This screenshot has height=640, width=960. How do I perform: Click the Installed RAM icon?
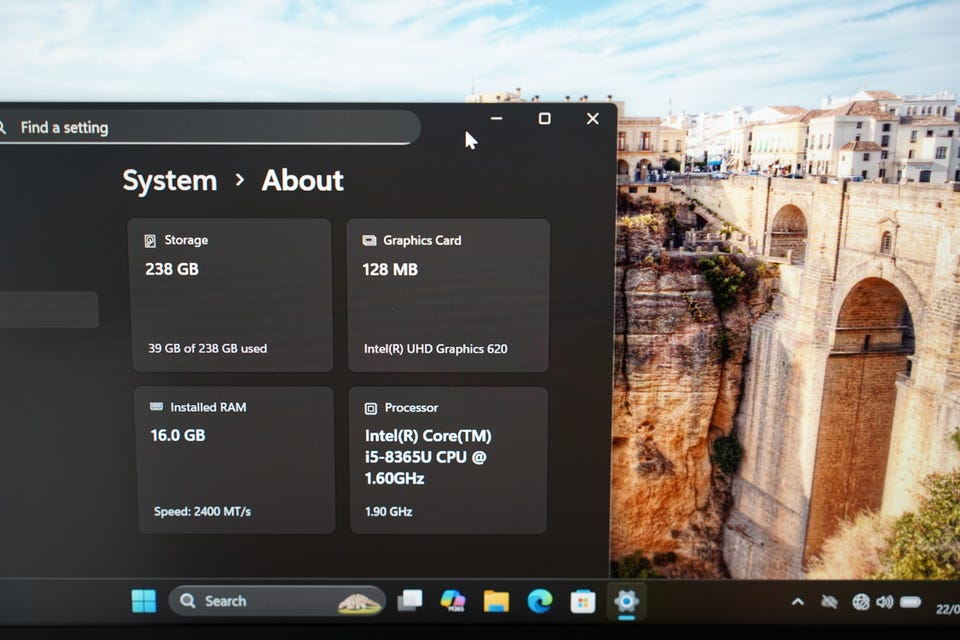point(157,407)
